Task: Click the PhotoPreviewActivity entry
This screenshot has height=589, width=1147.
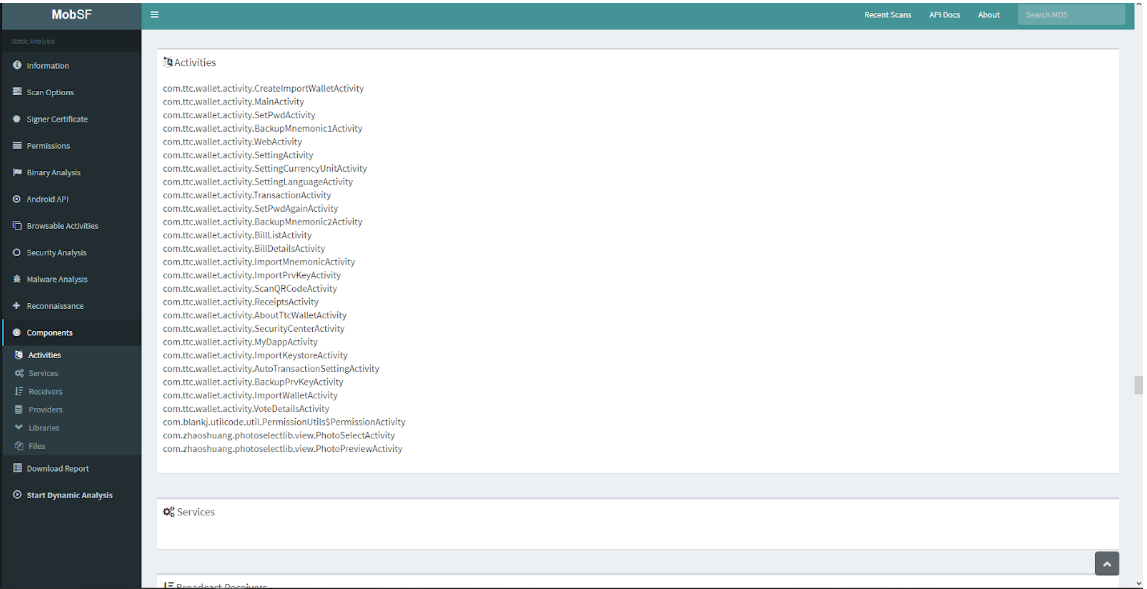Action: tap(282, 449)
